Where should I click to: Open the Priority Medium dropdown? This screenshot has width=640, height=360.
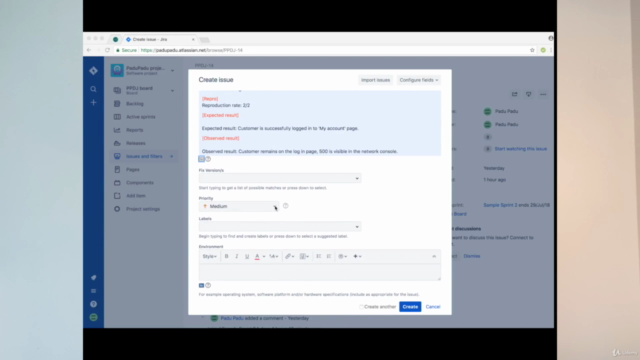[239, 207]
